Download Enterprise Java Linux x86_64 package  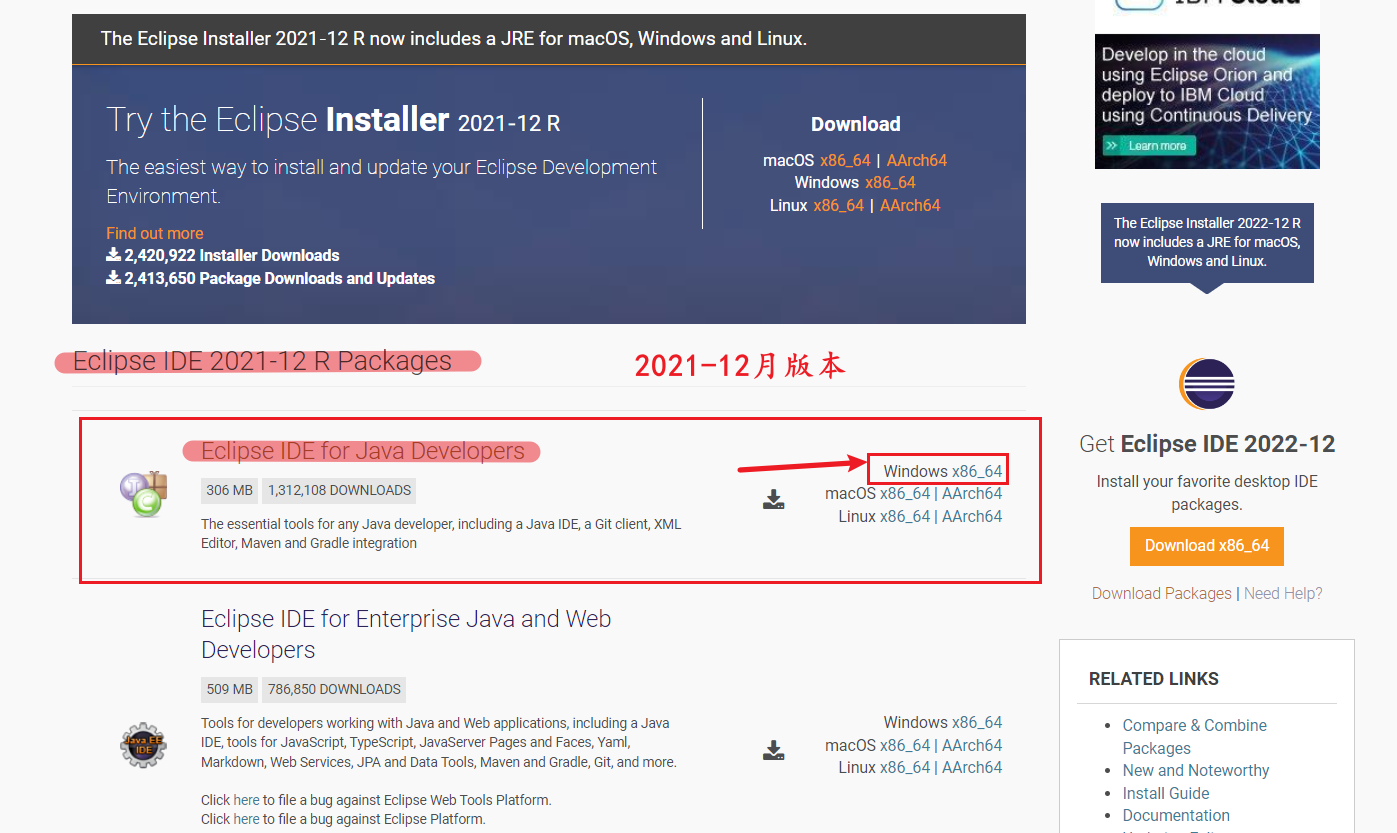pyautogui.click(x=905, y=767)
